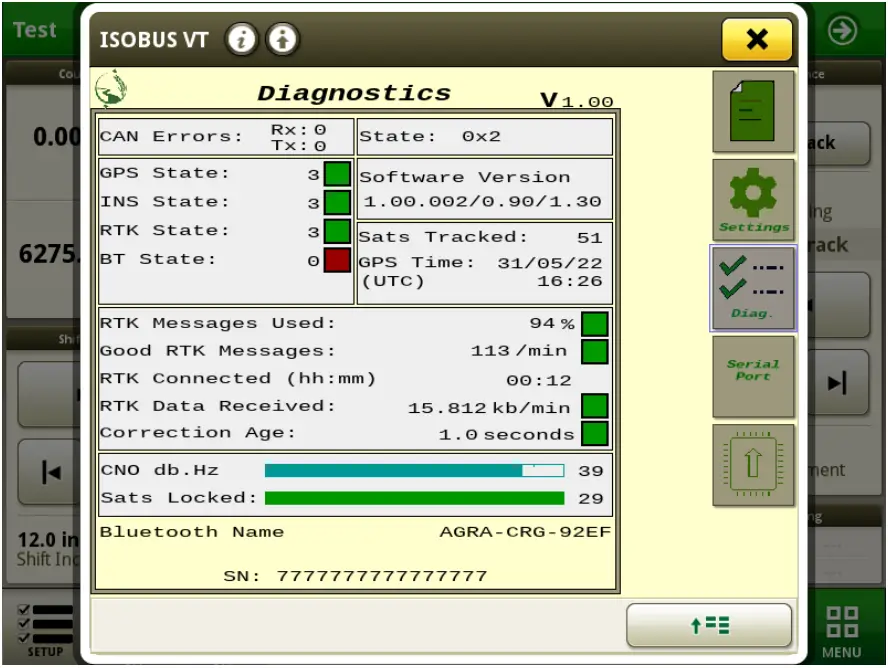Click the circled arrow icon top right
888x668 pixels.
point(842,30)
